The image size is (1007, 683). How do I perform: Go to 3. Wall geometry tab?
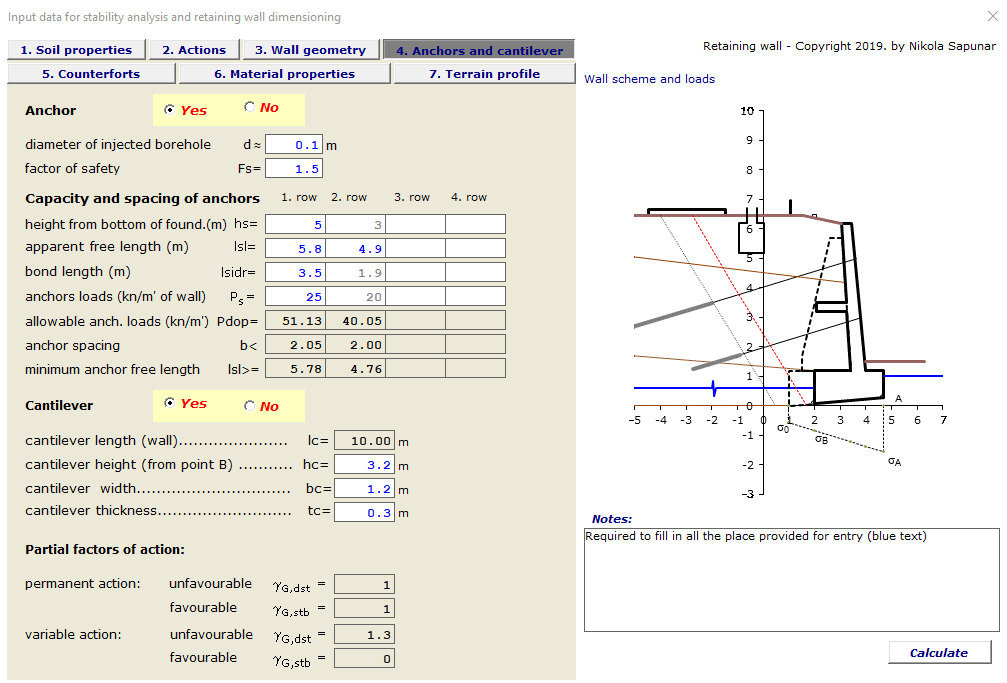(x=310, y=50)
